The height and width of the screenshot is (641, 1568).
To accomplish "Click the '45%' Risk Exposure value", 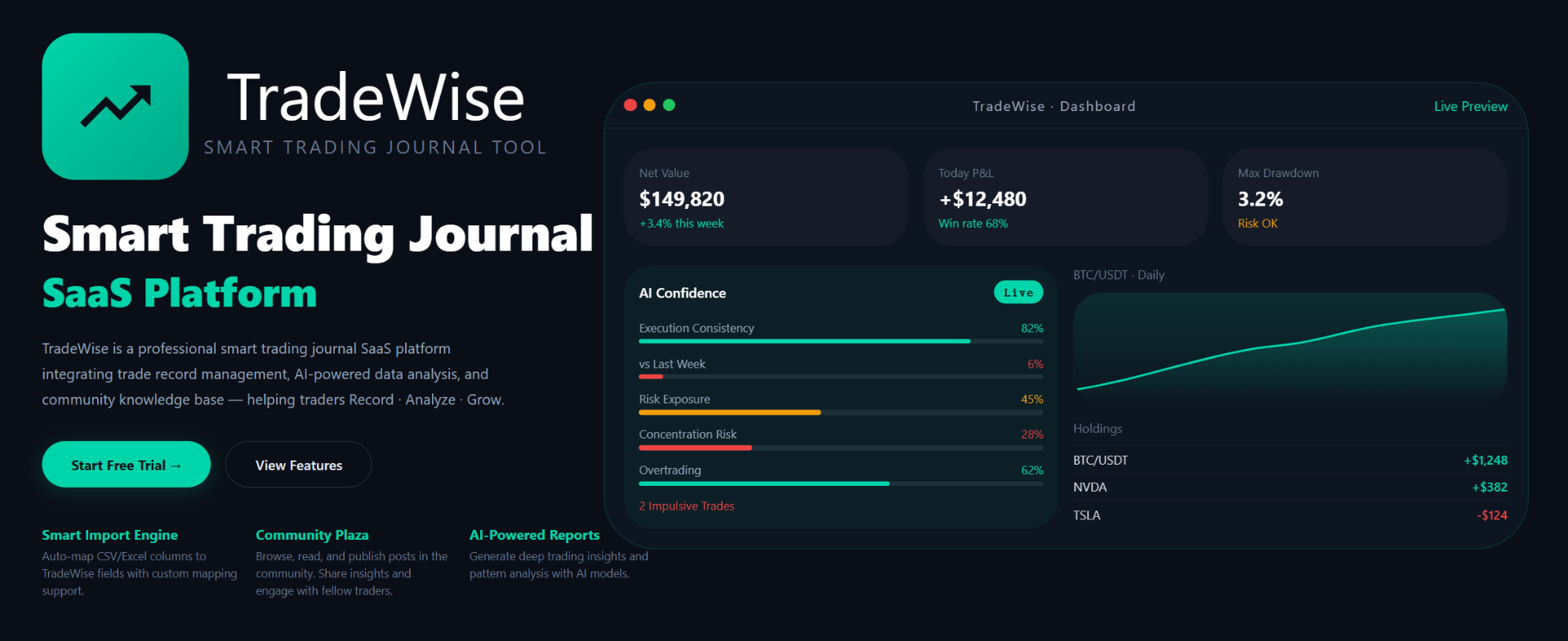I will 1032,399.
